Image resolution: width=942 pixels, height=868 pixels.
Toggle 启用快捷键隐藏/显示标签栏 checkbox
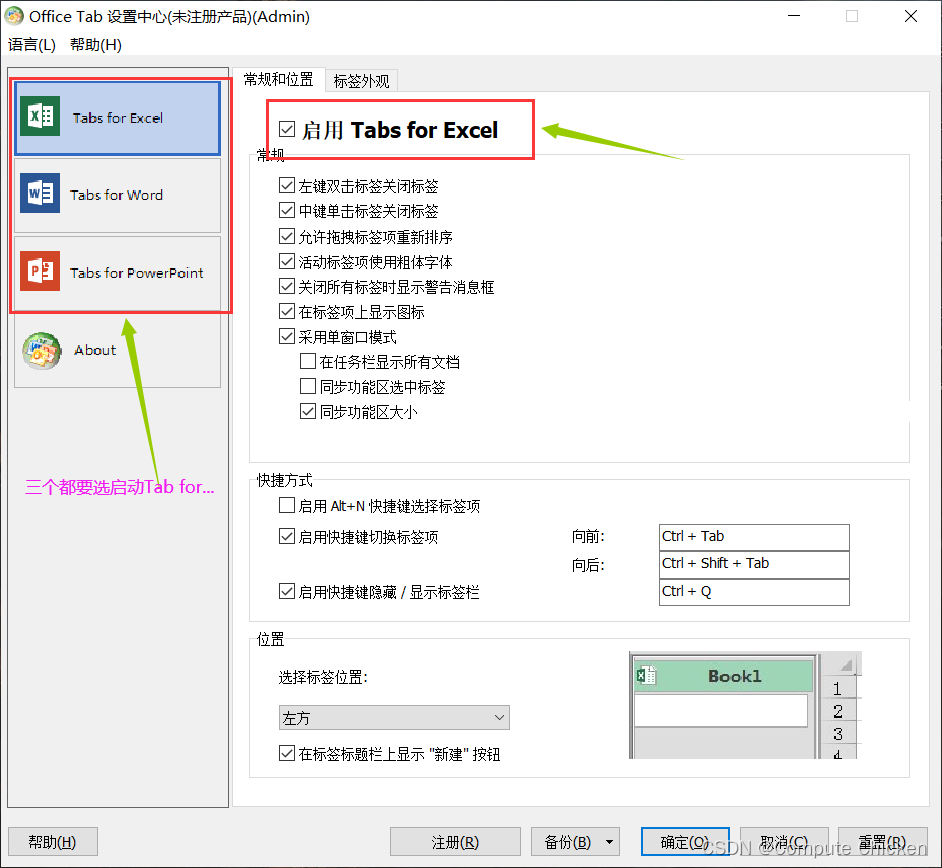click(x=287, y=592)
